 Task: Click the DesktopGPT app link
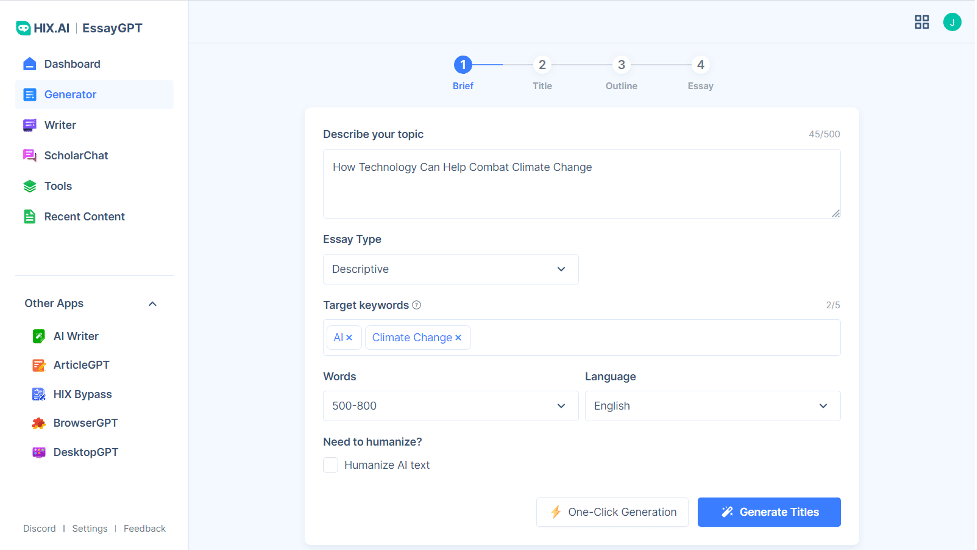point(86,452)
